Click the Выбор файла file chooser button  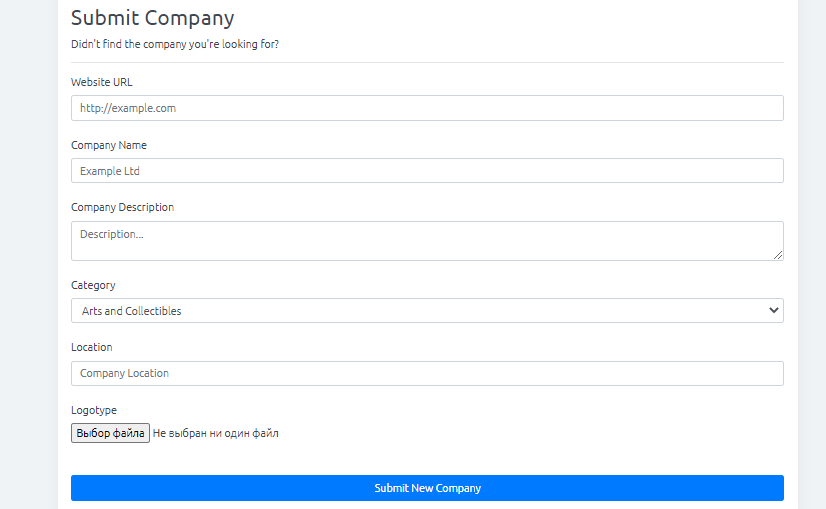coord(111,433)
